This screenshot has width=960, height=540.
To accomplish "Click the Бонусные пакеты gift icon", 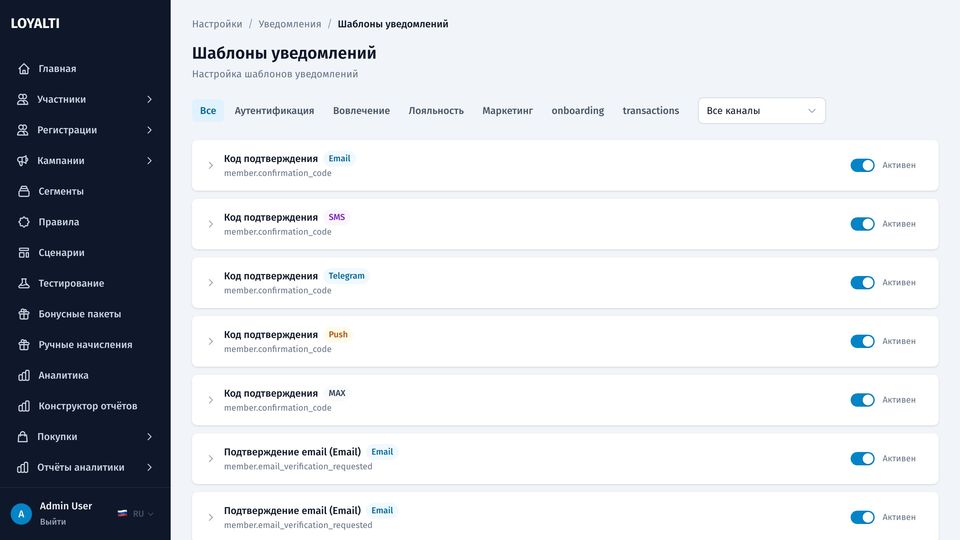I will point(24,313).
